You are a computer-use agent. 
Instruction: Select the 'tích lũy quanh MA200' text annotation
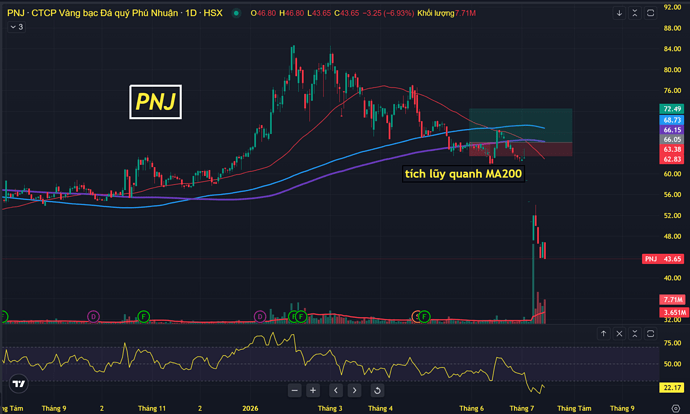tap(463, 174)
